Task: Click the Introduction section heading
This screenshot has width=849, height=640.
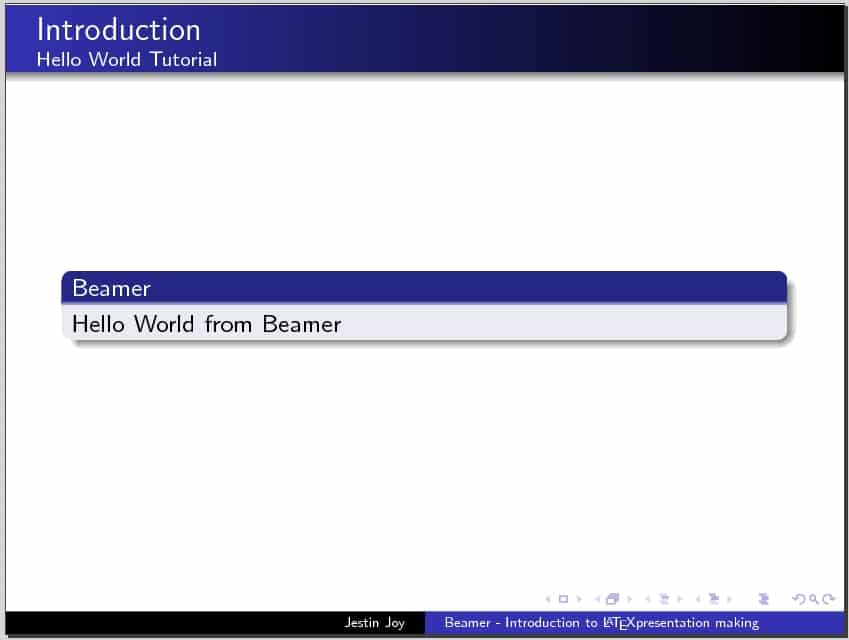Action: (x=118, y=29)
